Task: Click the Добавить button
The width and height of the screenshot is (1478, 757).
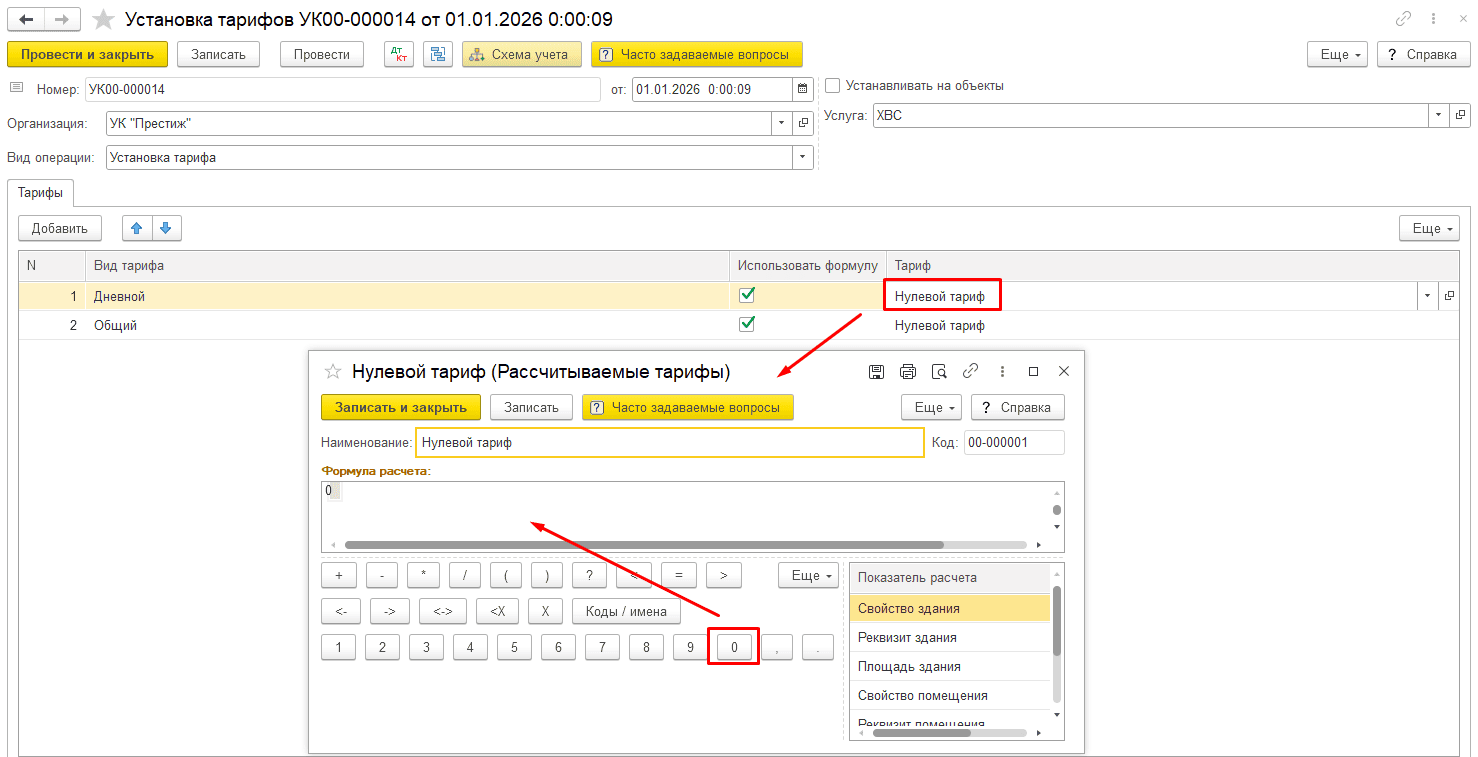Action: pyautogui.click(x=60, y=228)
